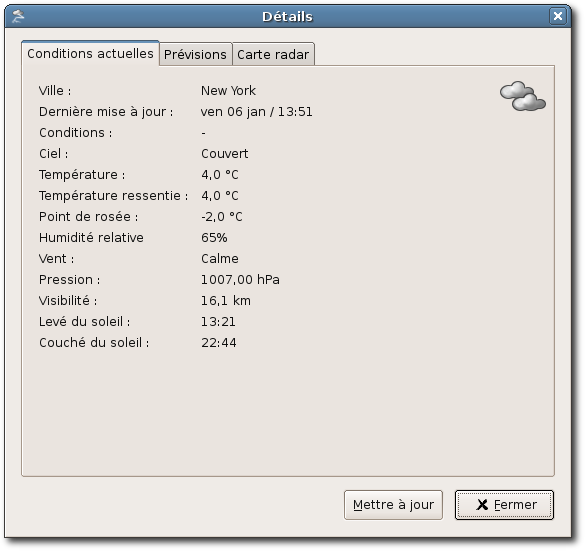Viewport: 585px width, 551px height.
Task: Click the 65% humidity value
Action: [x=214, y=238]
